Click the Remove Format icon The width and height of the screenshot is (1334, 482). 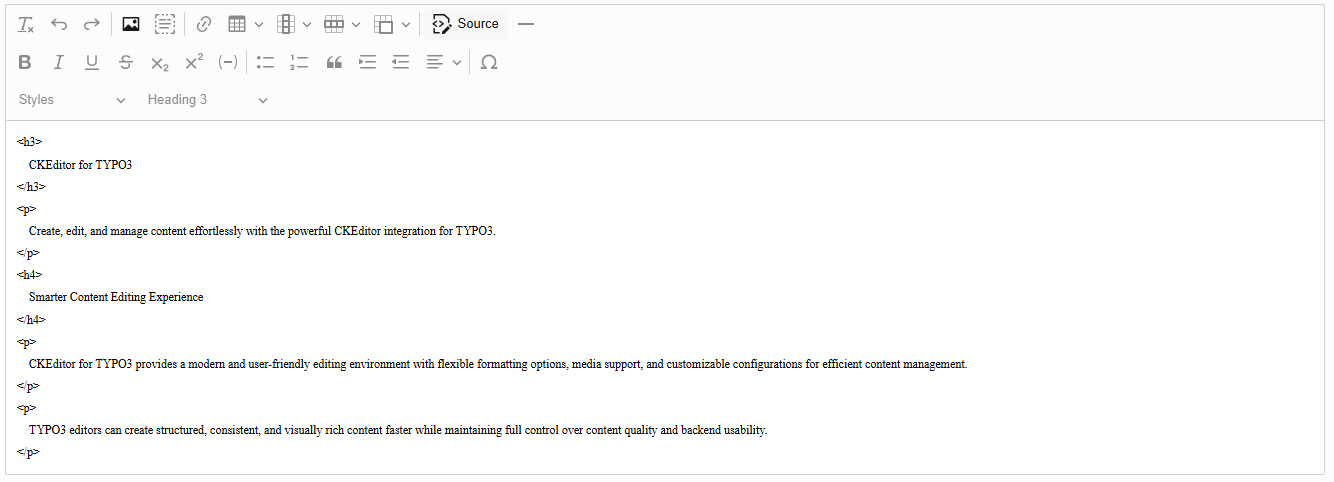(26, 24)
